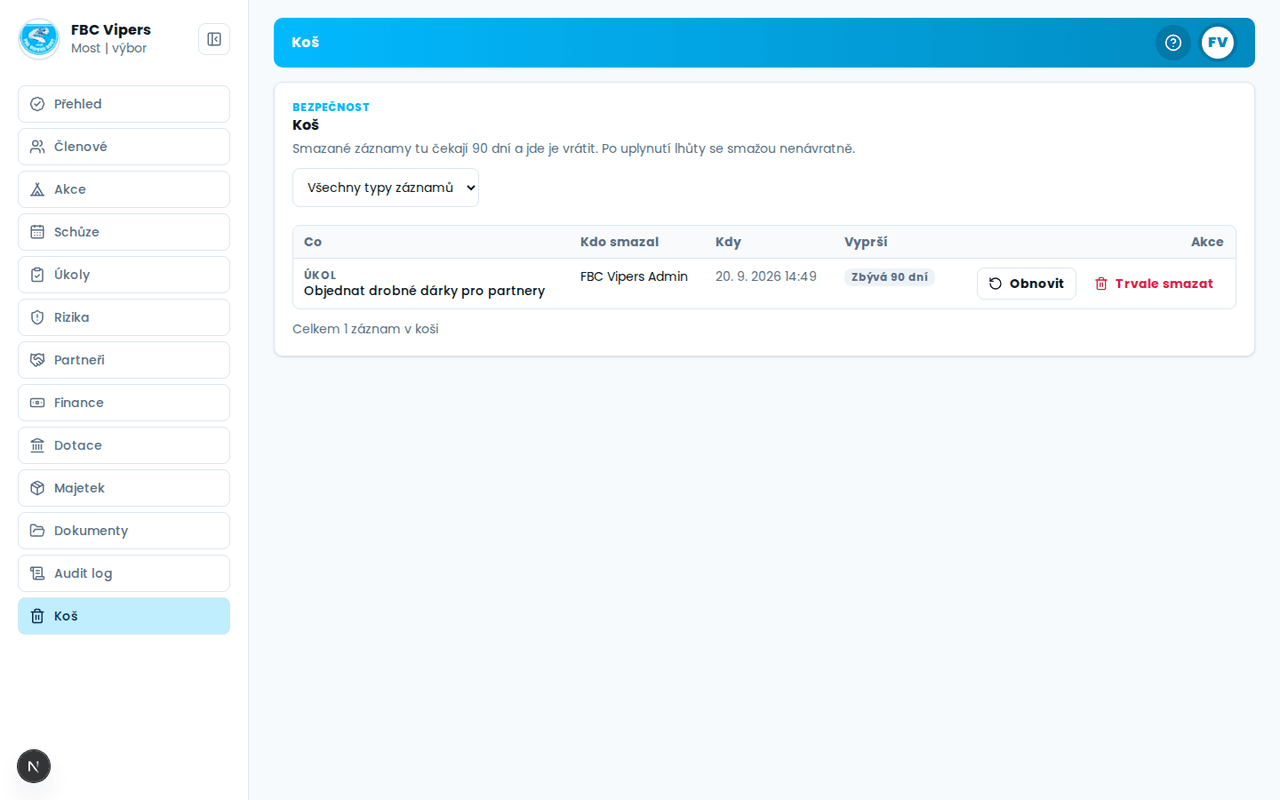Click the Koš trash icon in sidebar
The image size is (1280, 800).
click(x=37, y=616)
